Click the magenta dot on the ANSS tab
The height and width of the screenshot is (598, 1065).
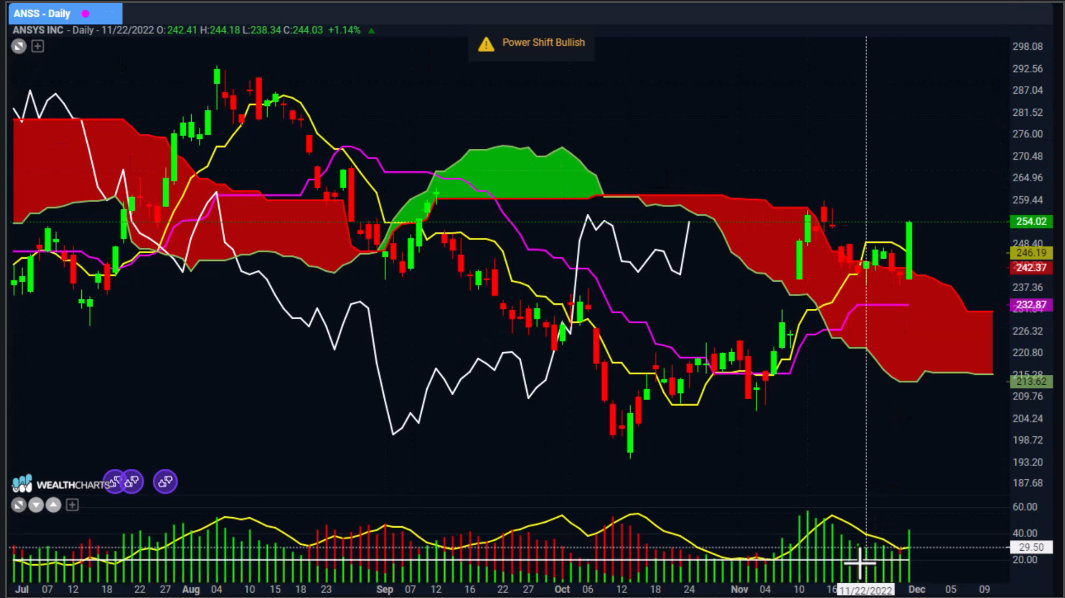click(86, 14)
